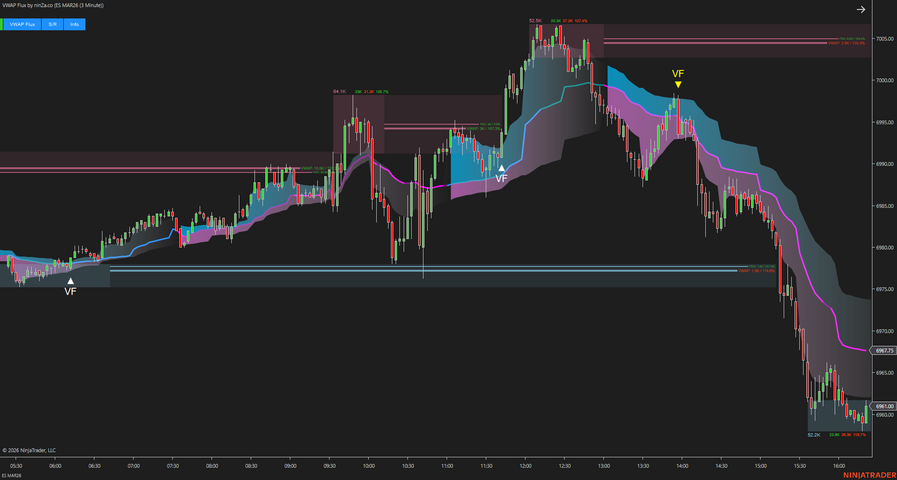Screen dimensions: 897x480
Task: Click the right arrow at top-right
Action: coord(861,10)
